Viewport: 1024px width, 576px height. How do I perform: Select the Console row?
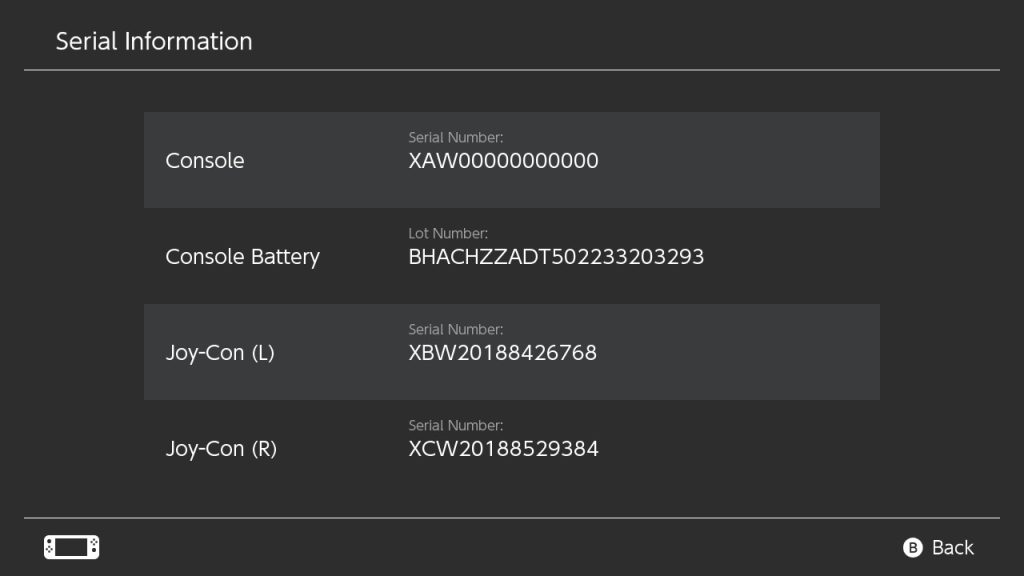(x=511, y=160)
